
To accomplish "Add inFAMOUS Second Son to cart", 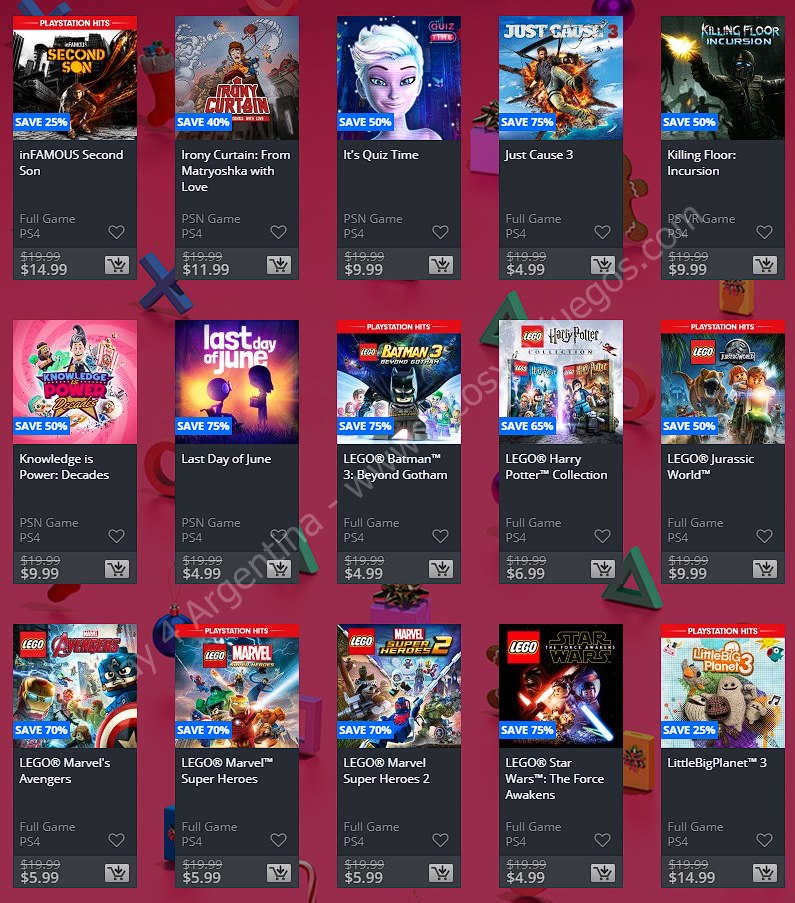I will (117, 265).
